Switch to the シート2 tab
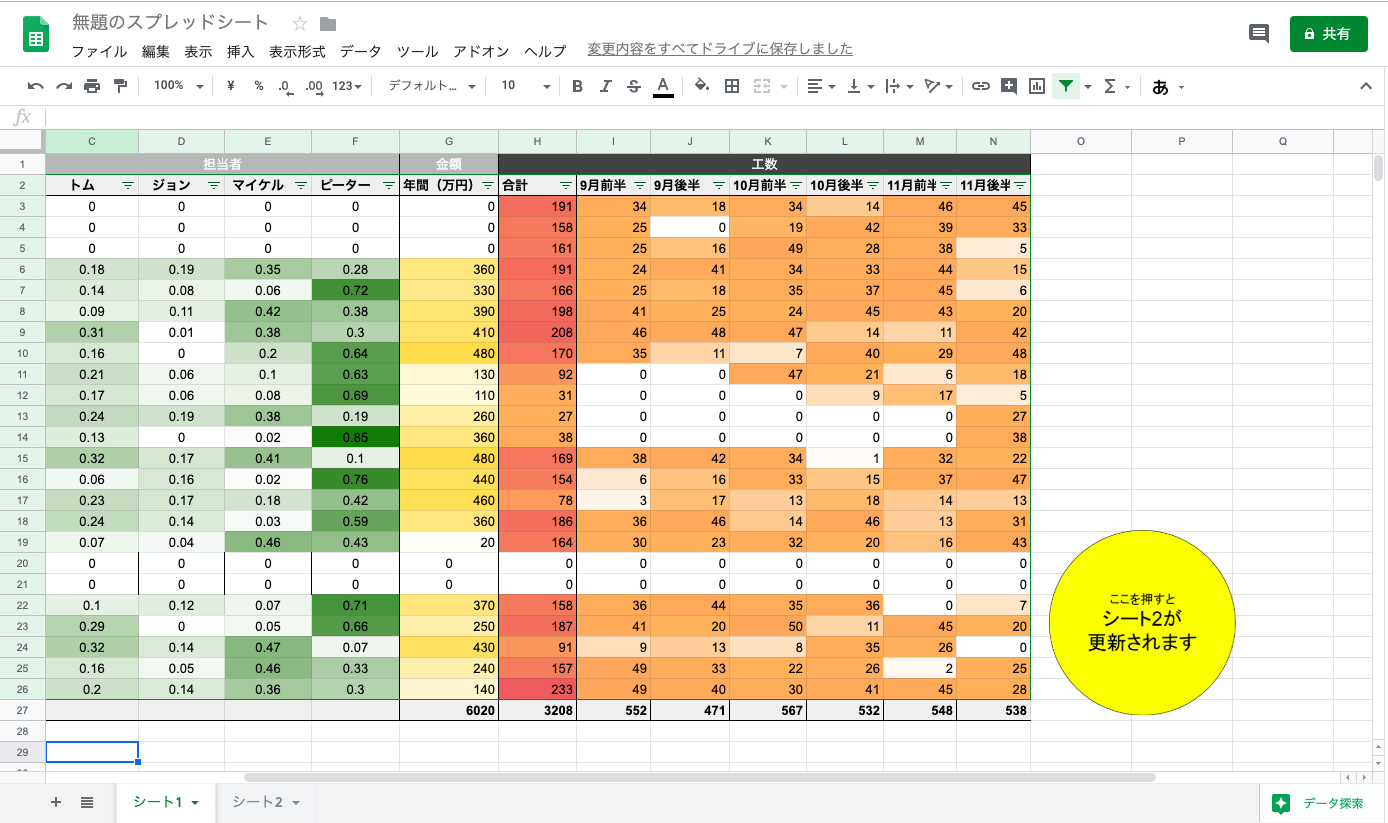 click(x=266, y=802)
